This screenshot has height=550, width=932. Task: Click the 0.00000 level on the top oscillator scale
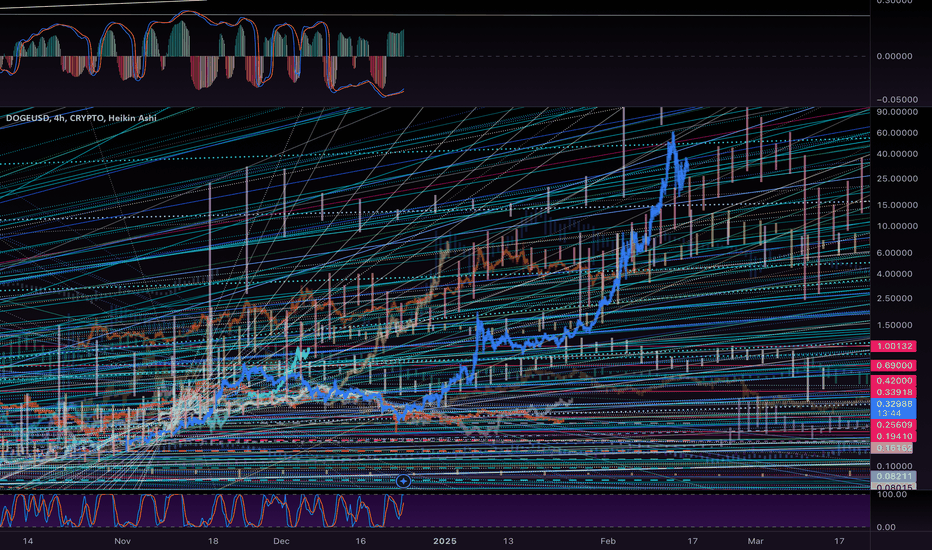click(895, 56)
